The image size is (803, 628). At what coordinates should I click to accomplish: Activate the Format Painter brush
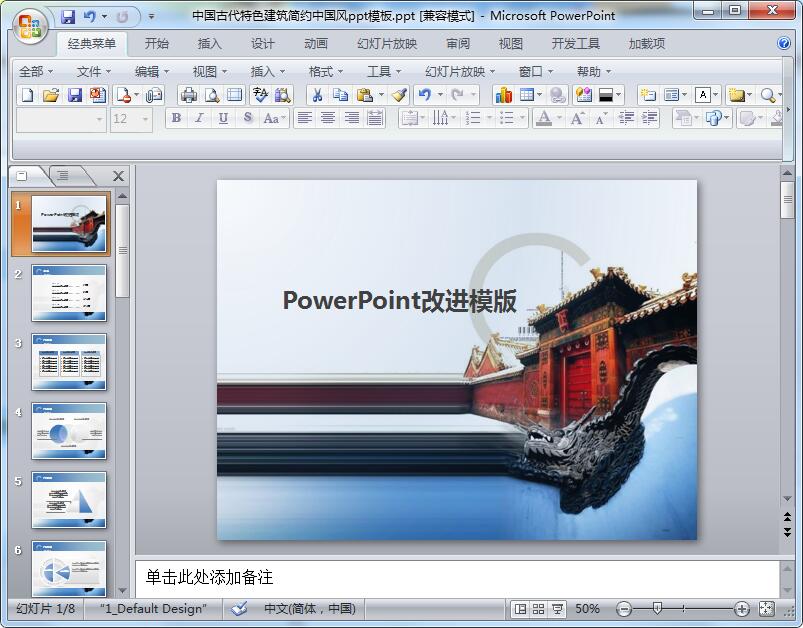399,95
